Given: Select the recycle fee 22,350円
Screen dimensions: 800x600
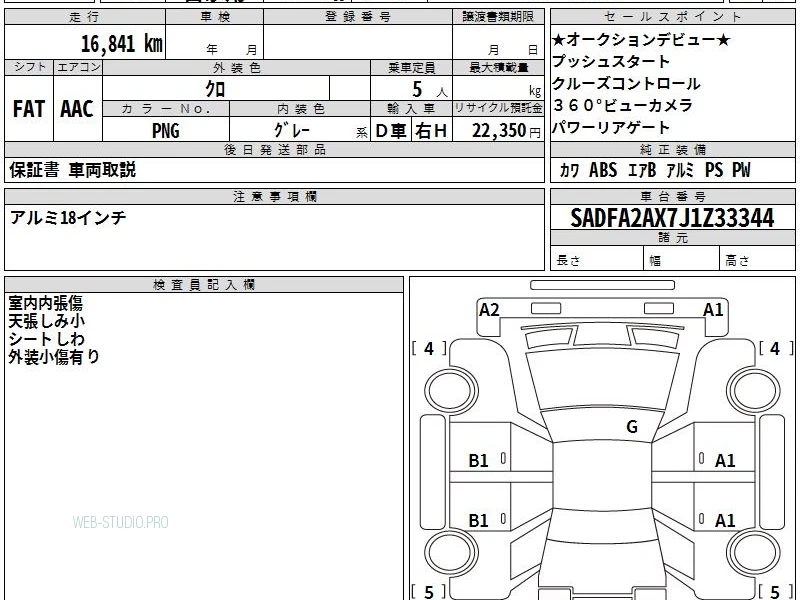Looking at the screenshot, I should tap(506, 131).
